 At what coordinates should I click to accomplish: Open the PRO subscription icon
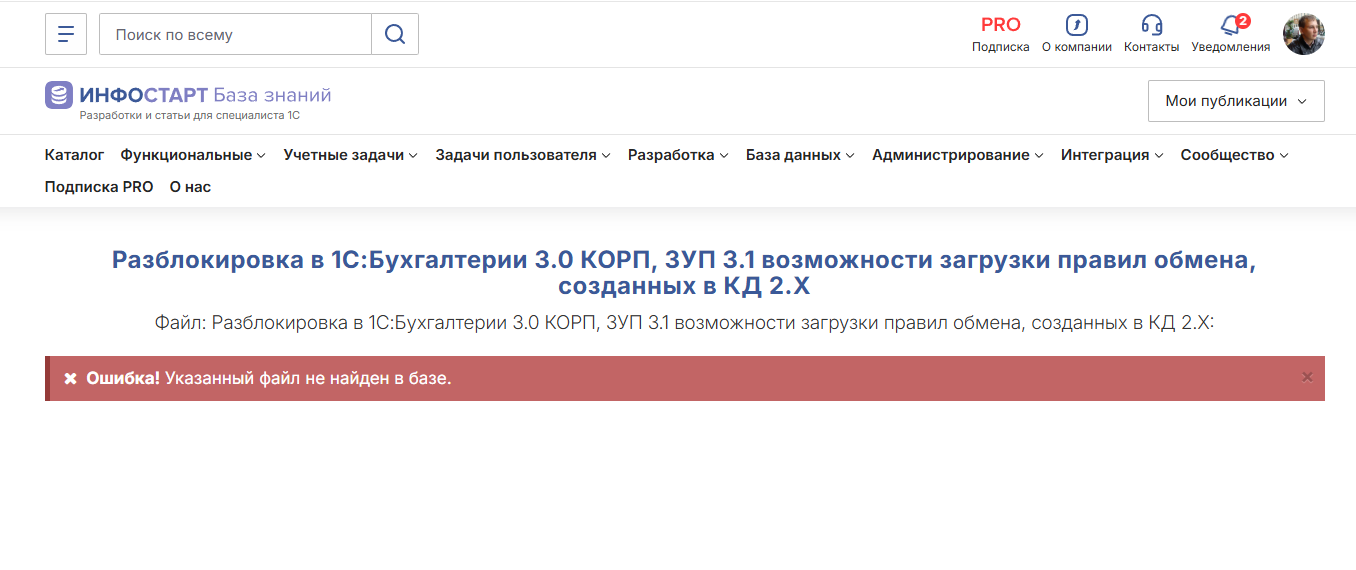tap(1000, 25)
